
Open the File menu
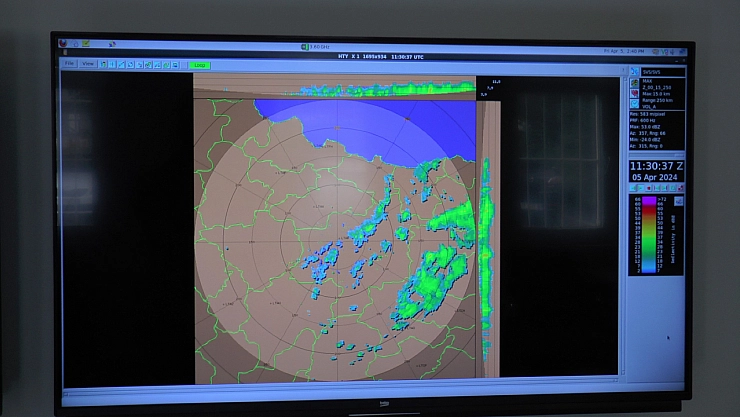coord(69,63)
